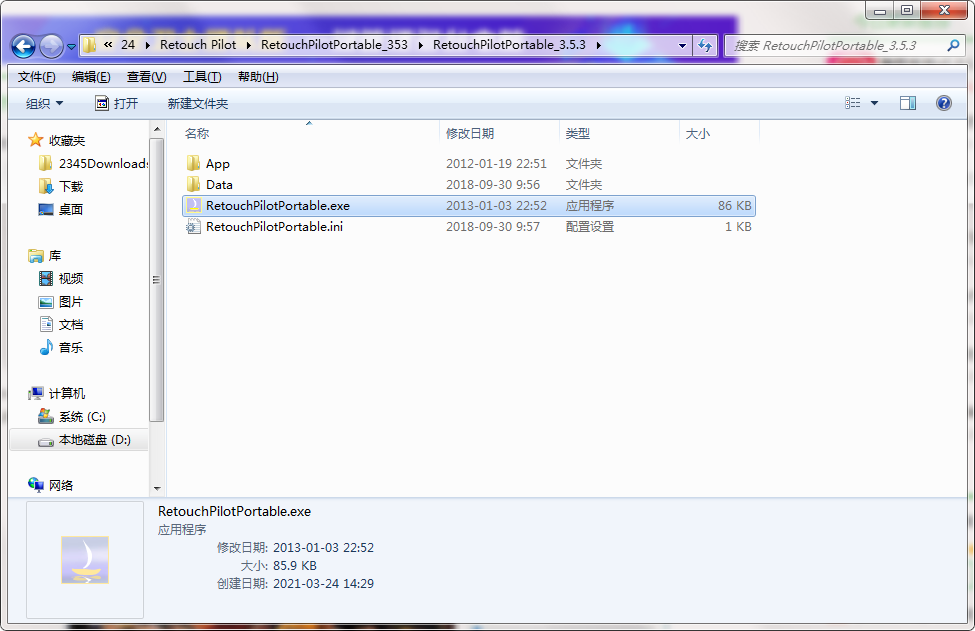This screenshot has height=631, width=975.
Task: Open the 系统 (C:) drive
Action: (x=72, y=417)
